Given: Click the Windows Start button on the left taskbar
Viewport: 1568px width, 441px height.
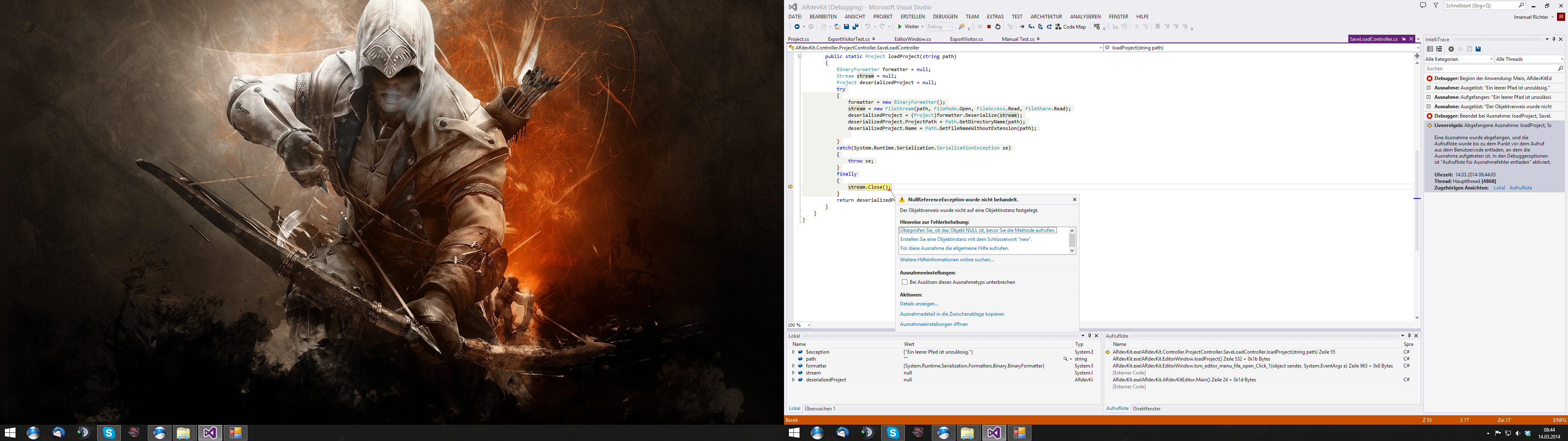Looking at the screenshot, I should 10,433.
